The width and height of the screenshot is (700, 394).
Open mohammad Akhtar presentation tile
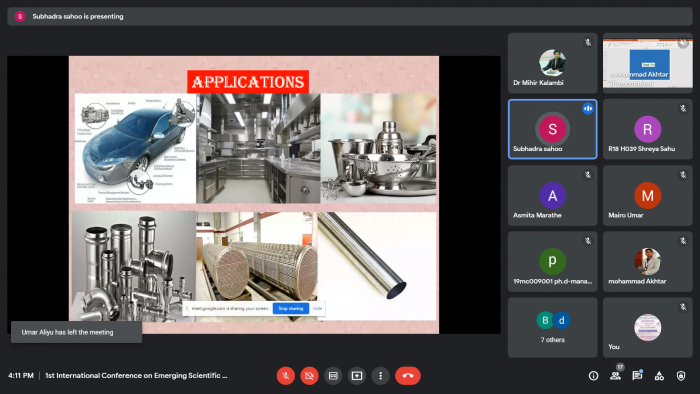(x=648, y=63)
